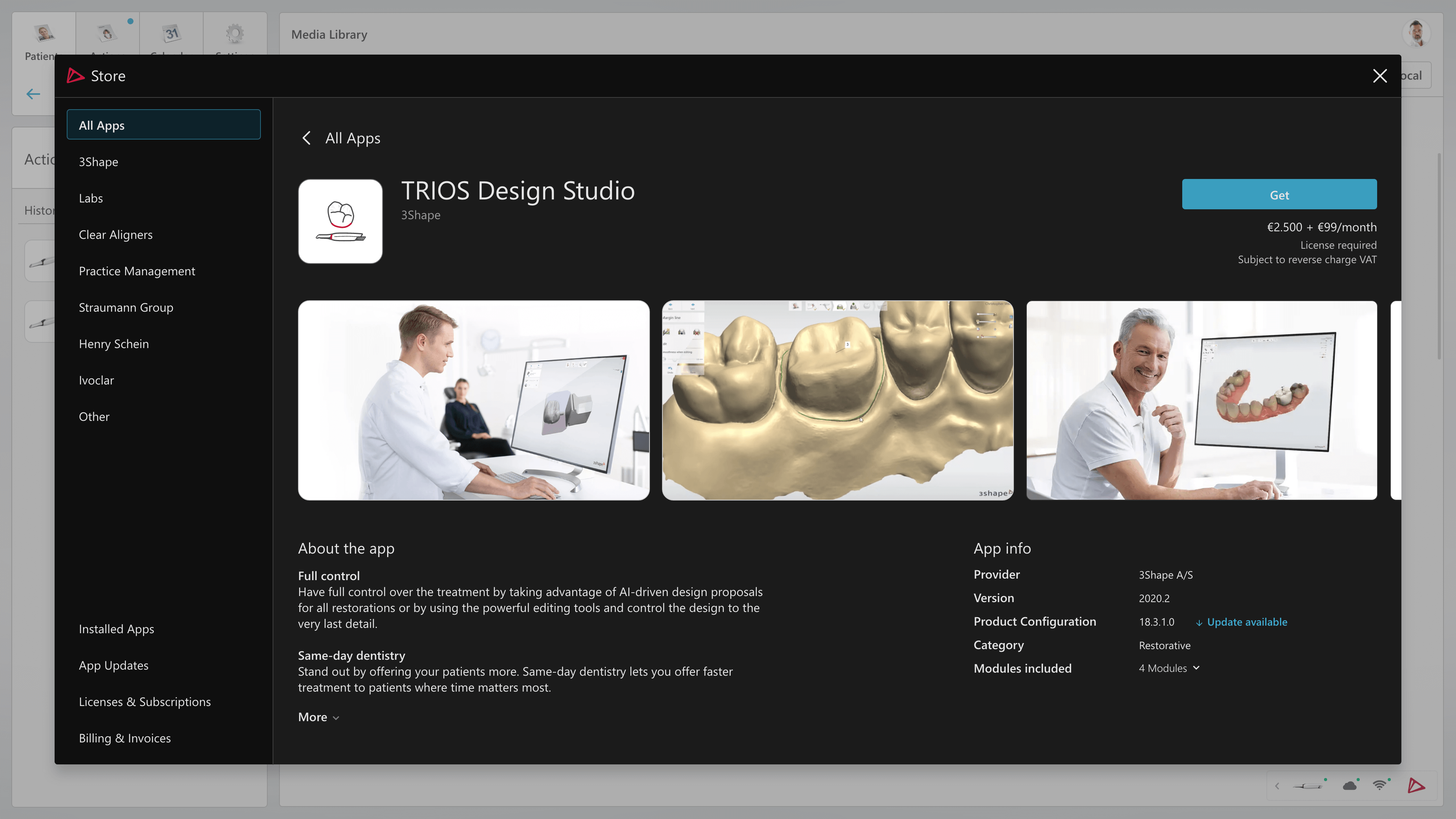Open the Installed Apps section
Screen dimensions: 1456x819
pyautogui.click(x=116, y=629)
